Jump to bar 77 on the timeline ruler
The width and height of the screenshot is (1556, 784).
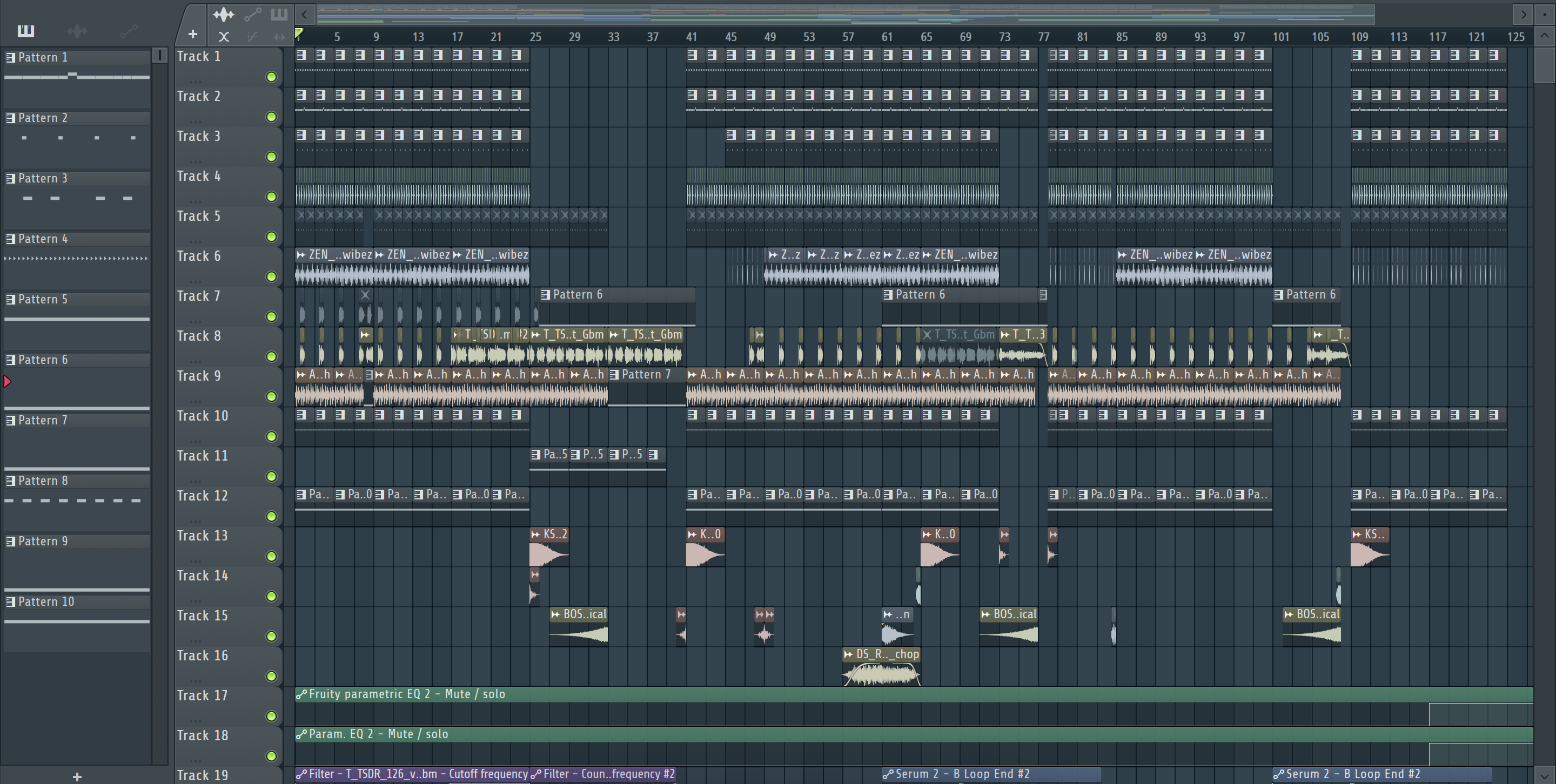point(1044,37)
